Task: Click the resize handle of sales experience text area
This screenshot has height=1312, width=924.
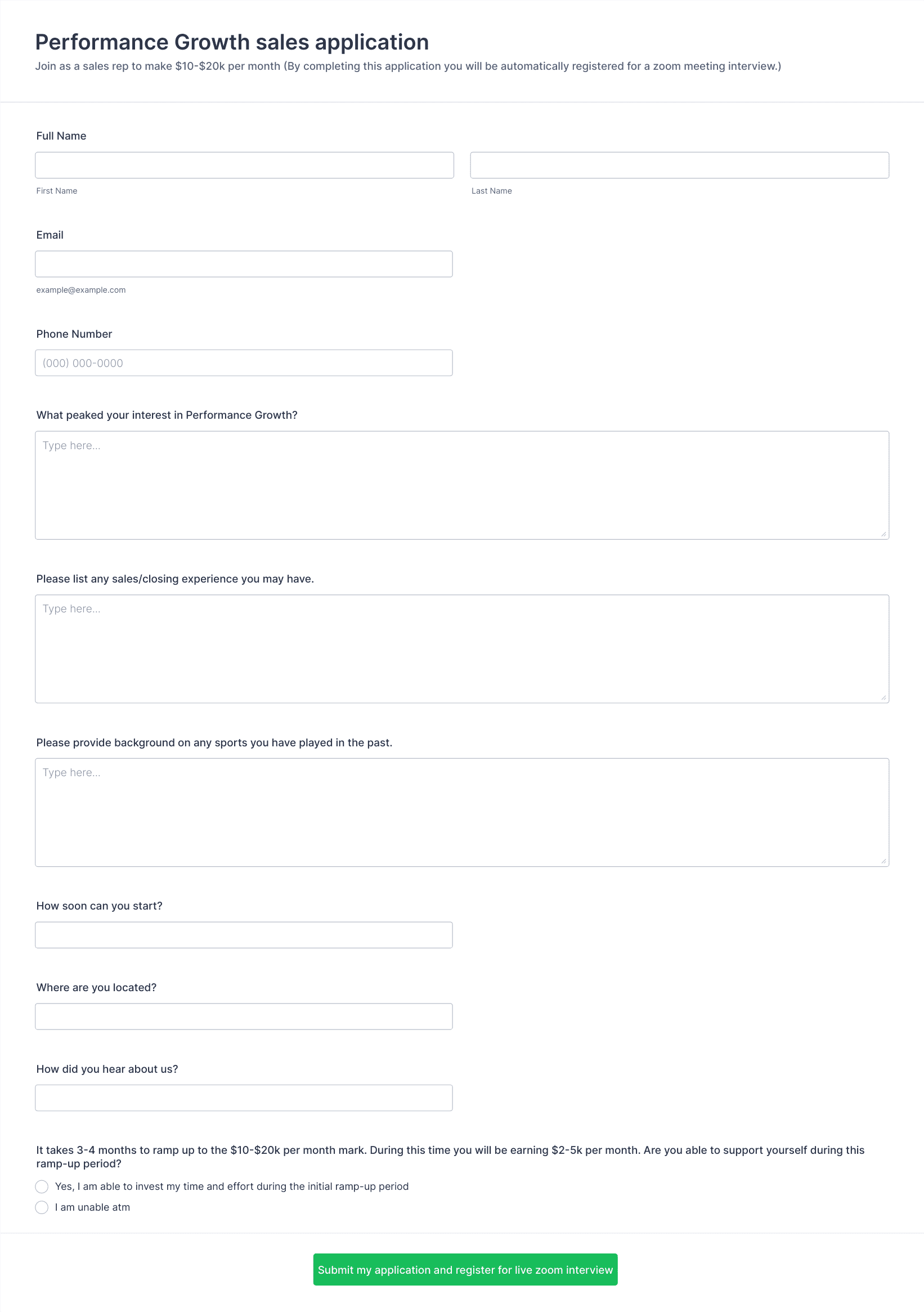Action: pyautogui.click(x=883, y=698)
